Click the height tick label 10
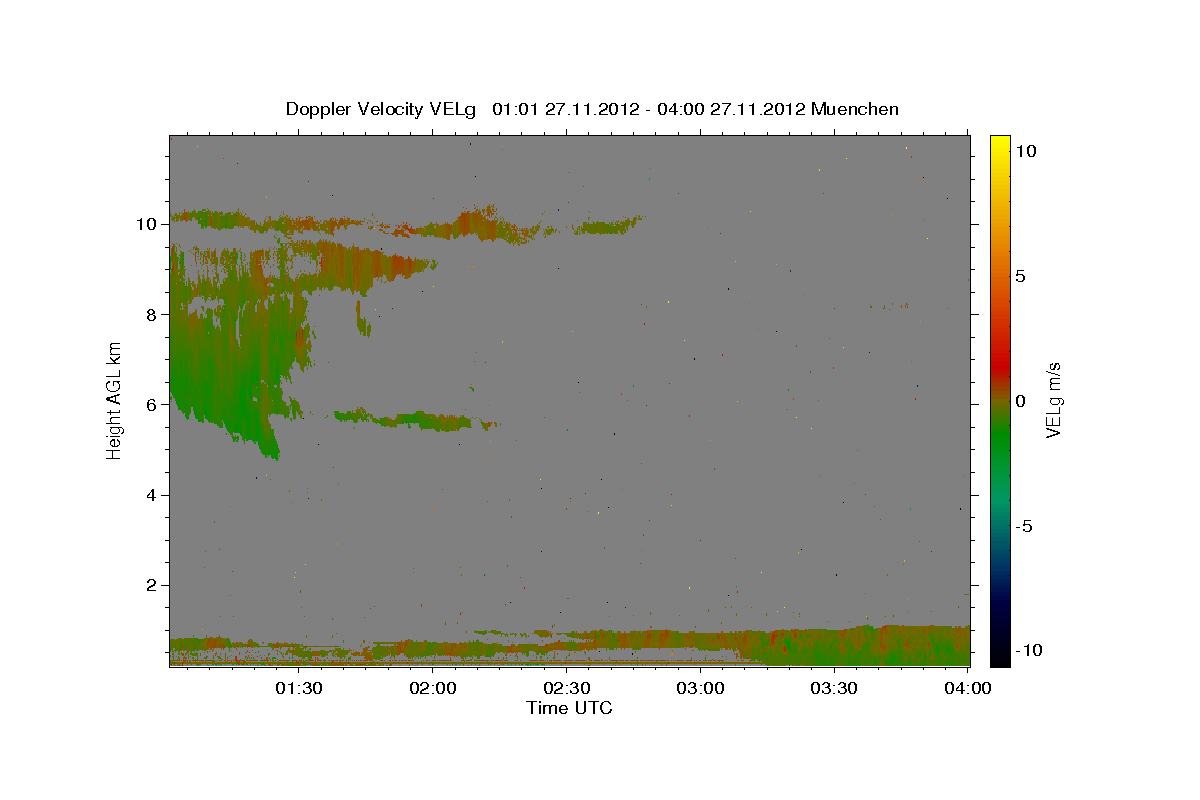This screenshot has width=1200, height=800. [x=148, y=224]
